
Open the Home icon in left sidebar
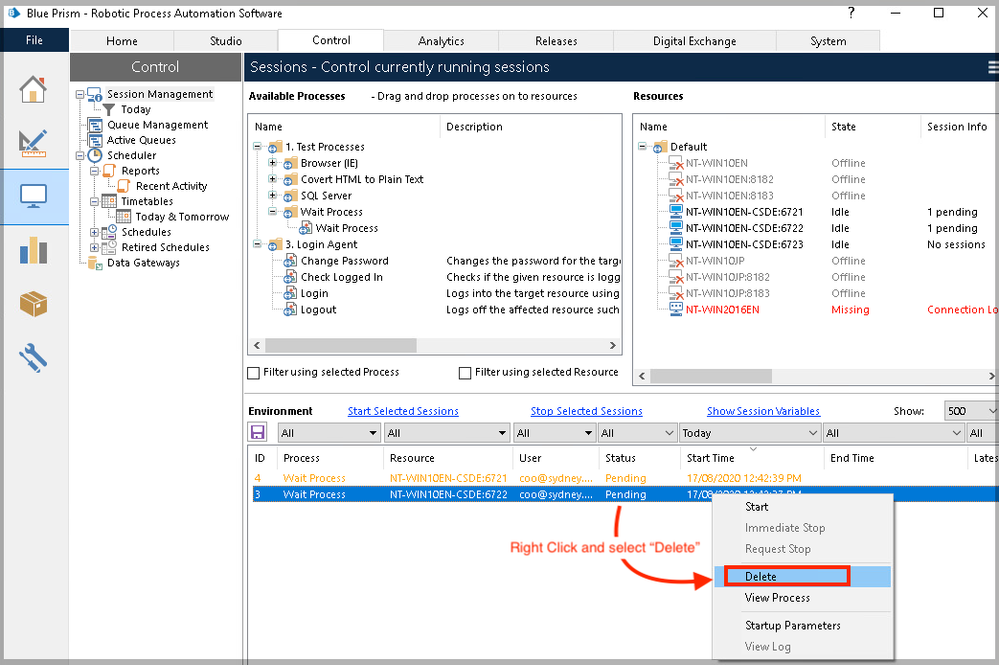coord(34,88)
